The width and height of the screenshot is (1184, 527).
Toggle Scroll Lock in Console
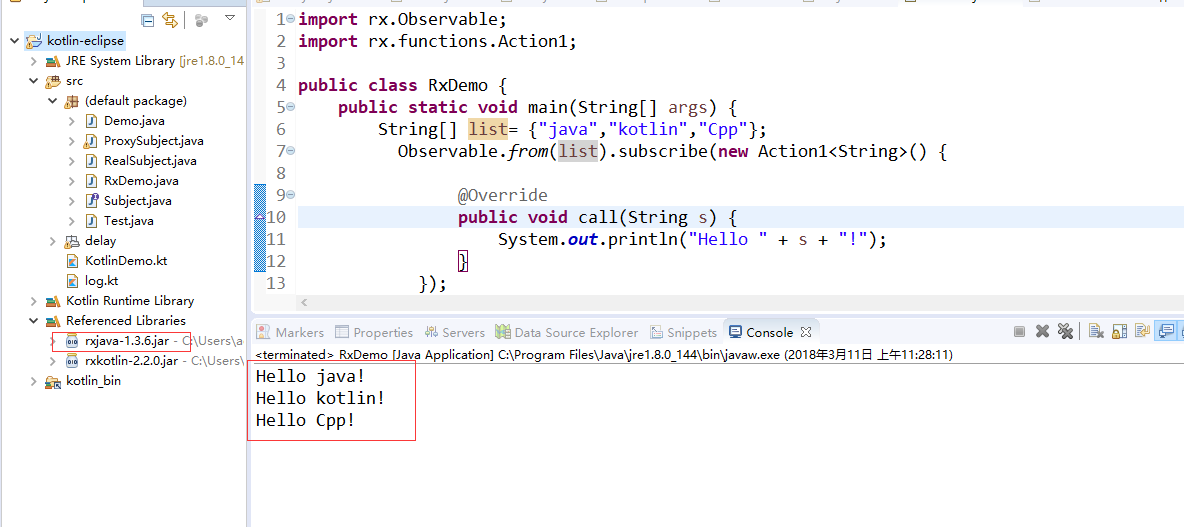point(1120,331)
